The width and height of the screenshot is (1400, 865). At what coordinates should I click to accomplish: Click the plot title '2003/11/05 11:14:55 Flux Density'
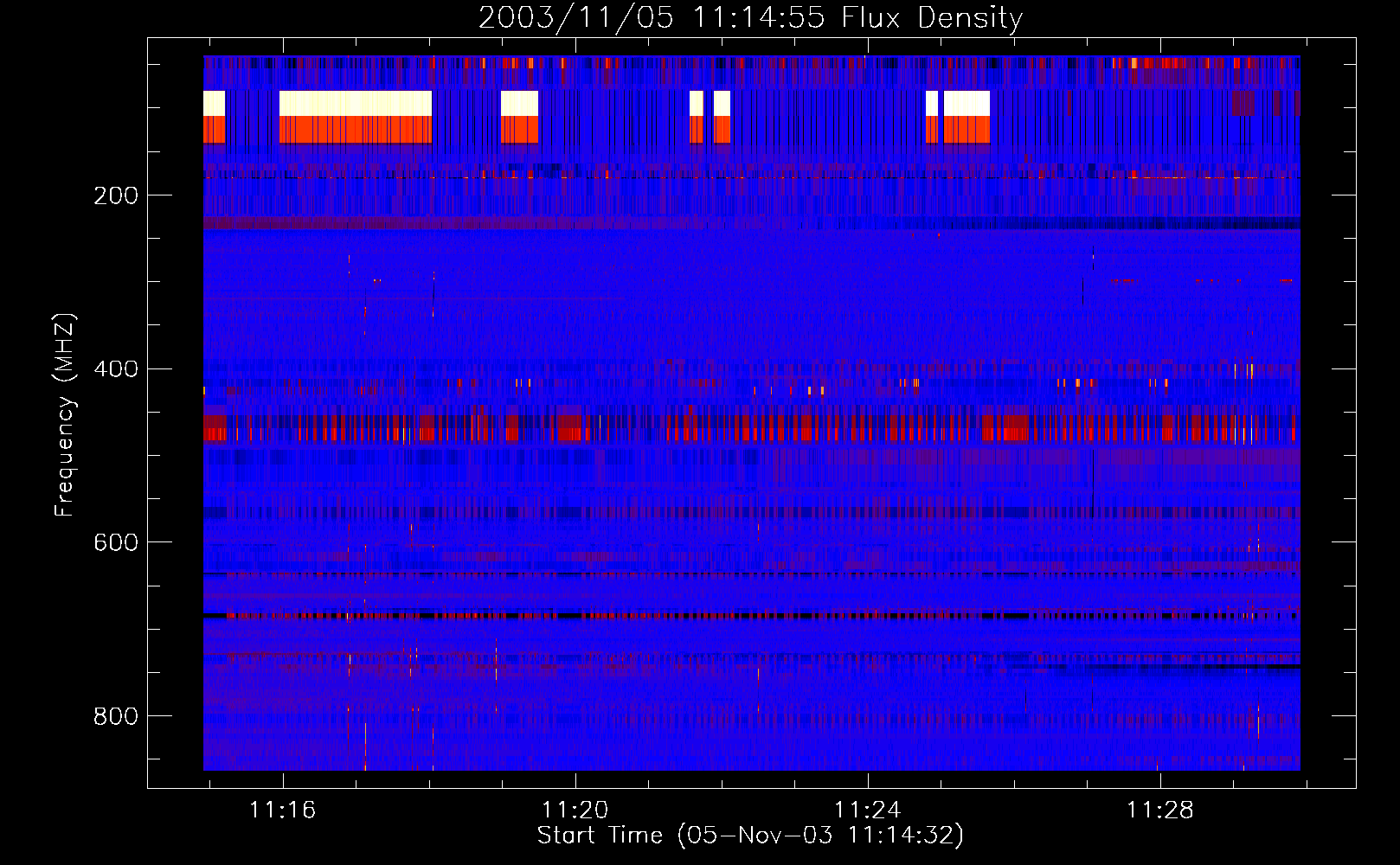(x=750, y=17)
